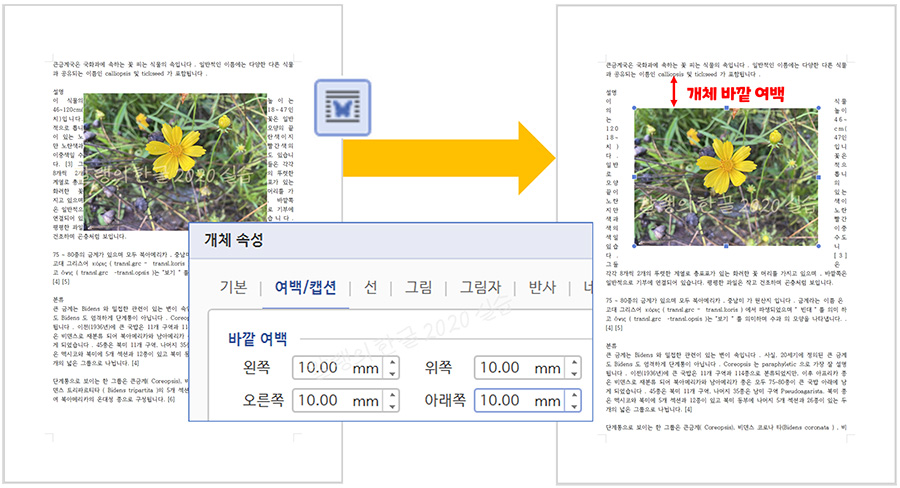Image resolution: width=900 pixels, height=488 pixels.
Task: Click bottom-center resize handle of right image
Action: point(726,246)
